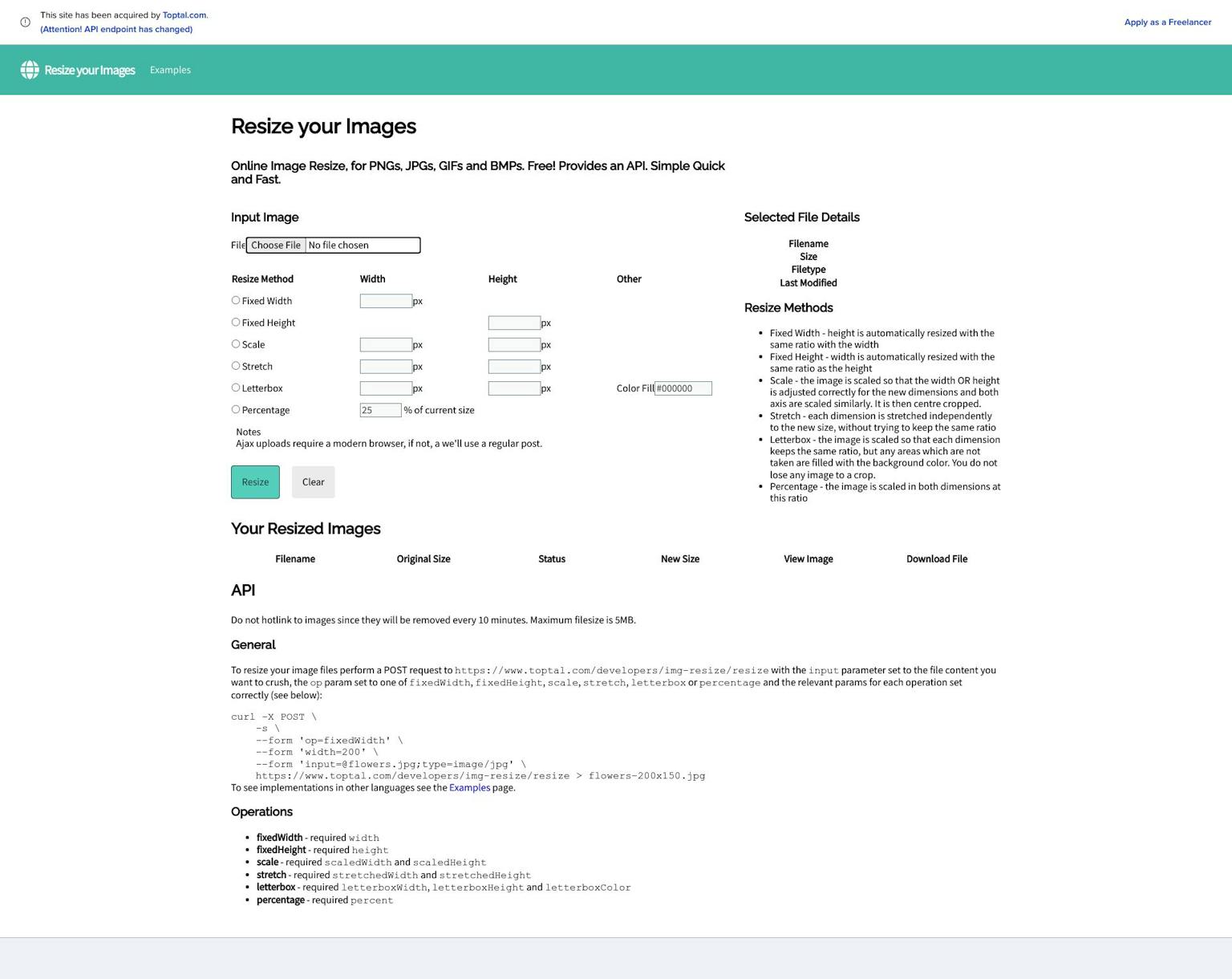Select the Fixed Height resize method
The width and height of the screenshot is (1232, 979).
point(236,322)
